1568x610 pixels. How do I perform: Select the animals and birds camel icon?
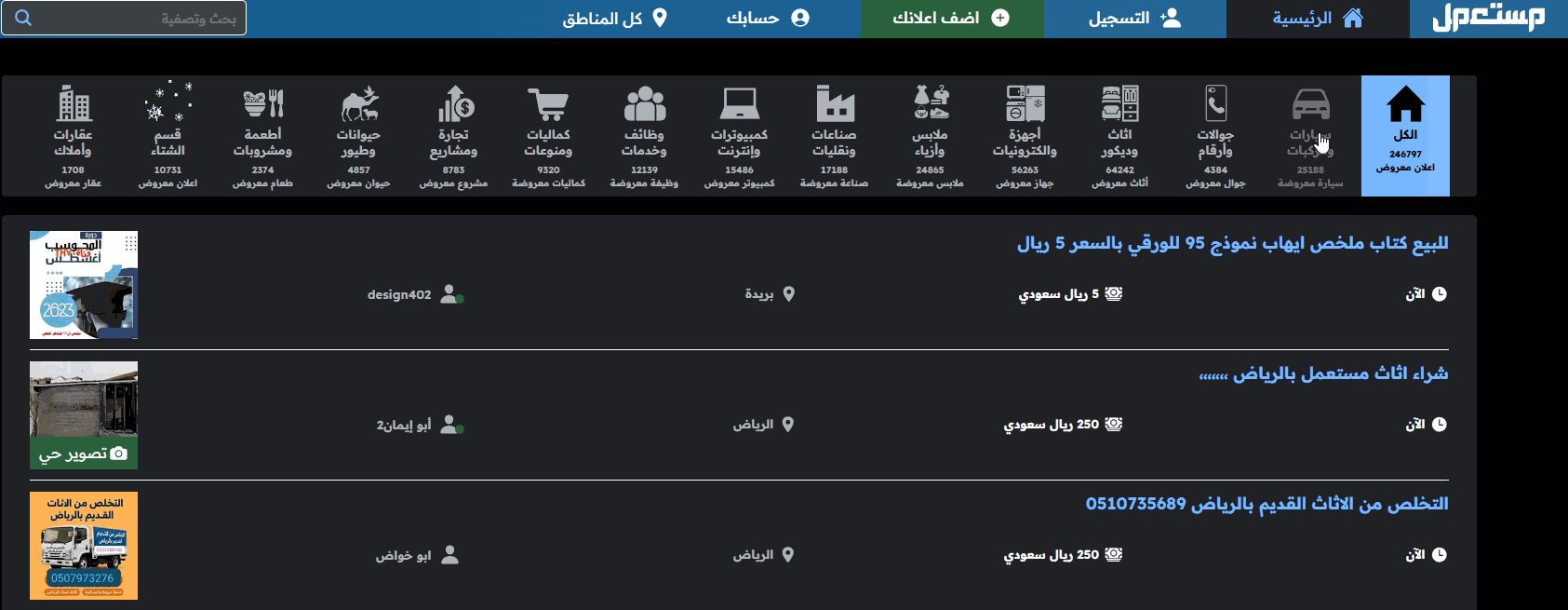[358, 103]
